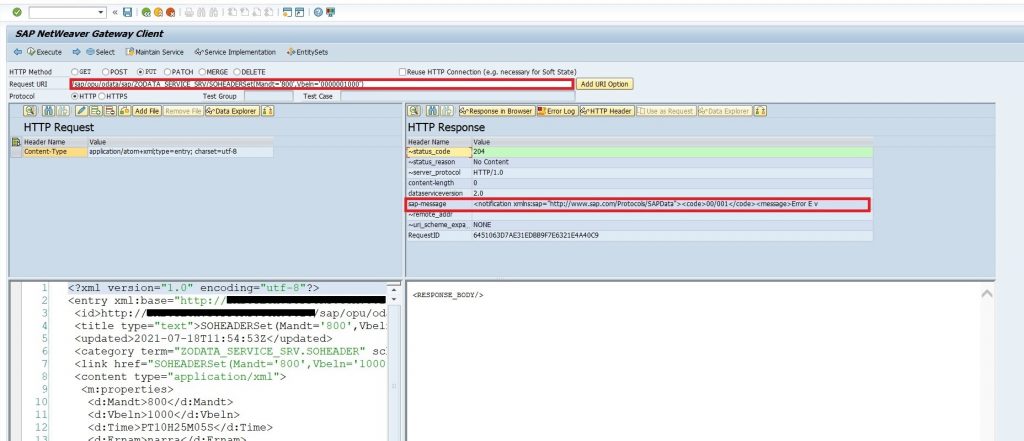The image size is (1024, 441).
Task: Open EntitySets from the application toolbar
Action: click(308, 52)
